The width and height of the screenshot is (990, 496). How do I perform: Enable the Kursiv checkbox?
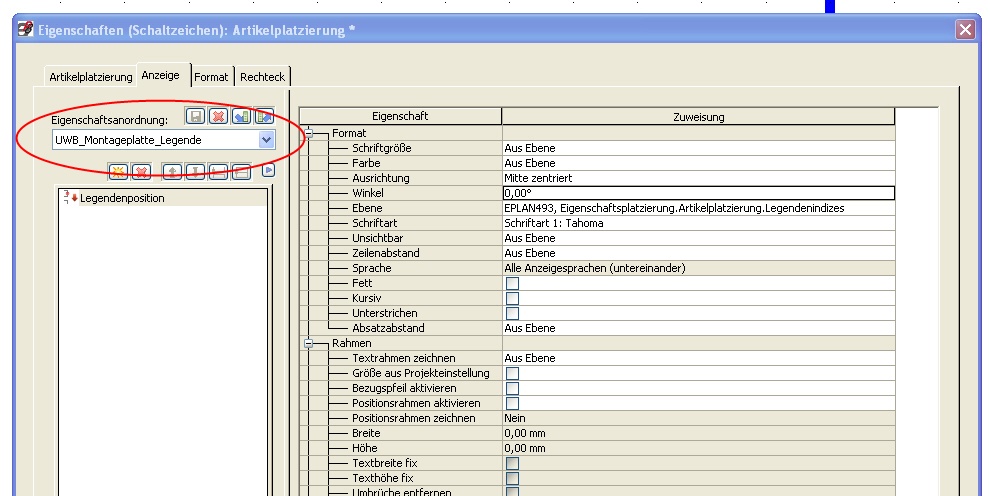pyautogui.click(x=513, y=298)
